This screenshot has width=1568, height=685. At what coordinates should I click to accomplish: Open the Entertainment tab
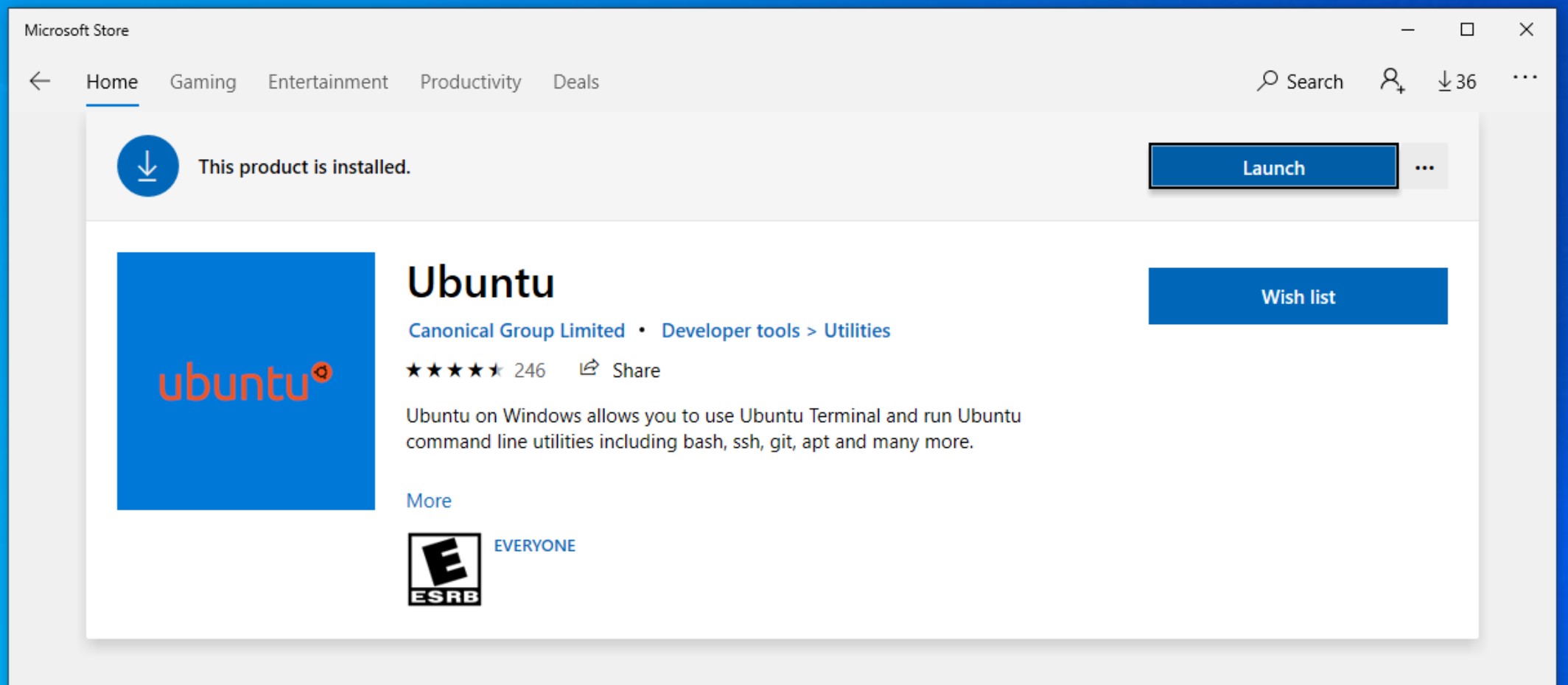[328, 82]
